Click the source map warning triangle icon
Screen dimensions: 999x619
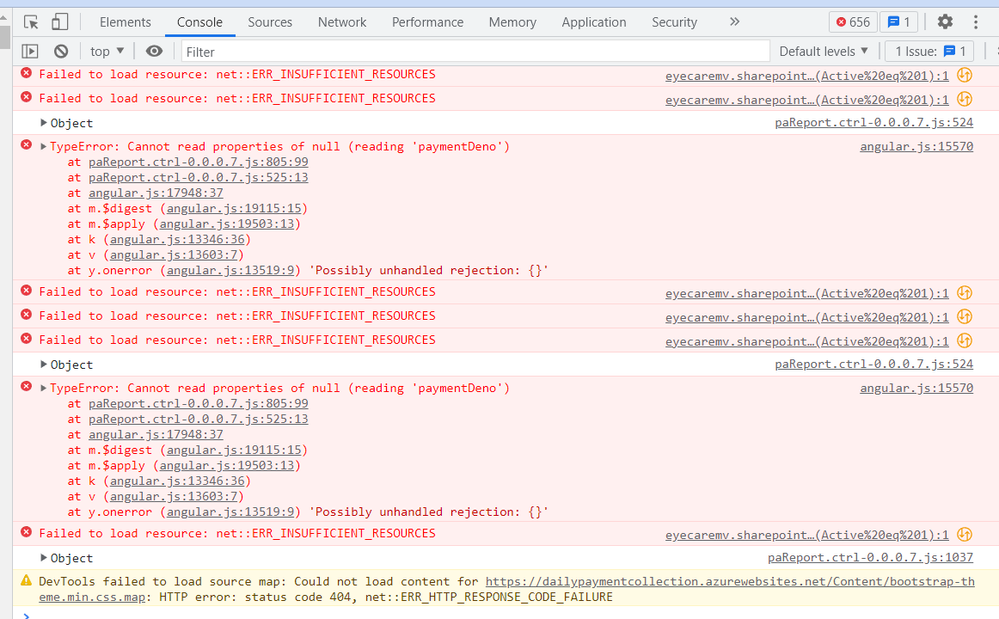[x=26, y=580]
